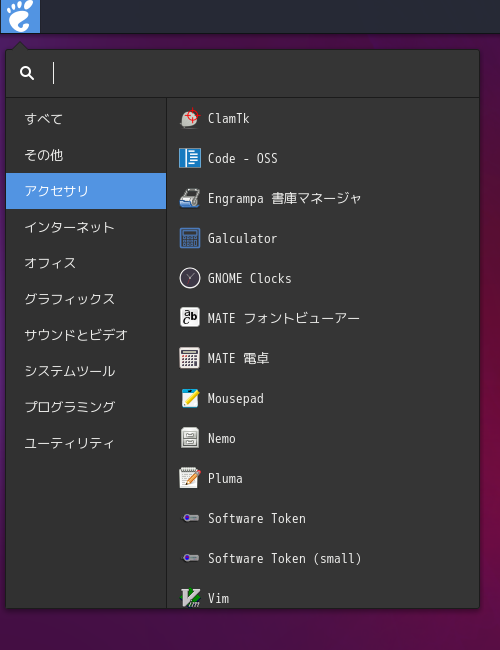The width and height of the screenshot is (500, 650).
Task: Click the Pluma label
Action: coord(225,478)
